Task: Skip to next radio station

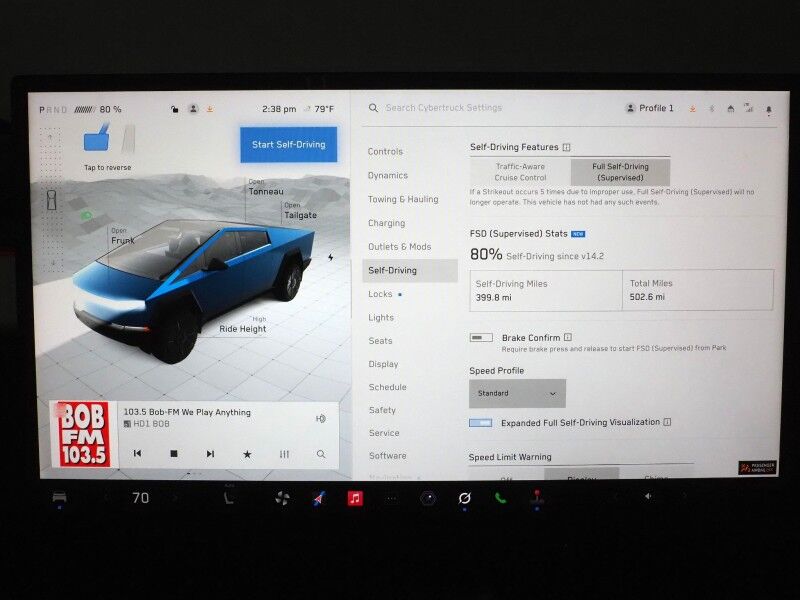Action: coord(210,454)
